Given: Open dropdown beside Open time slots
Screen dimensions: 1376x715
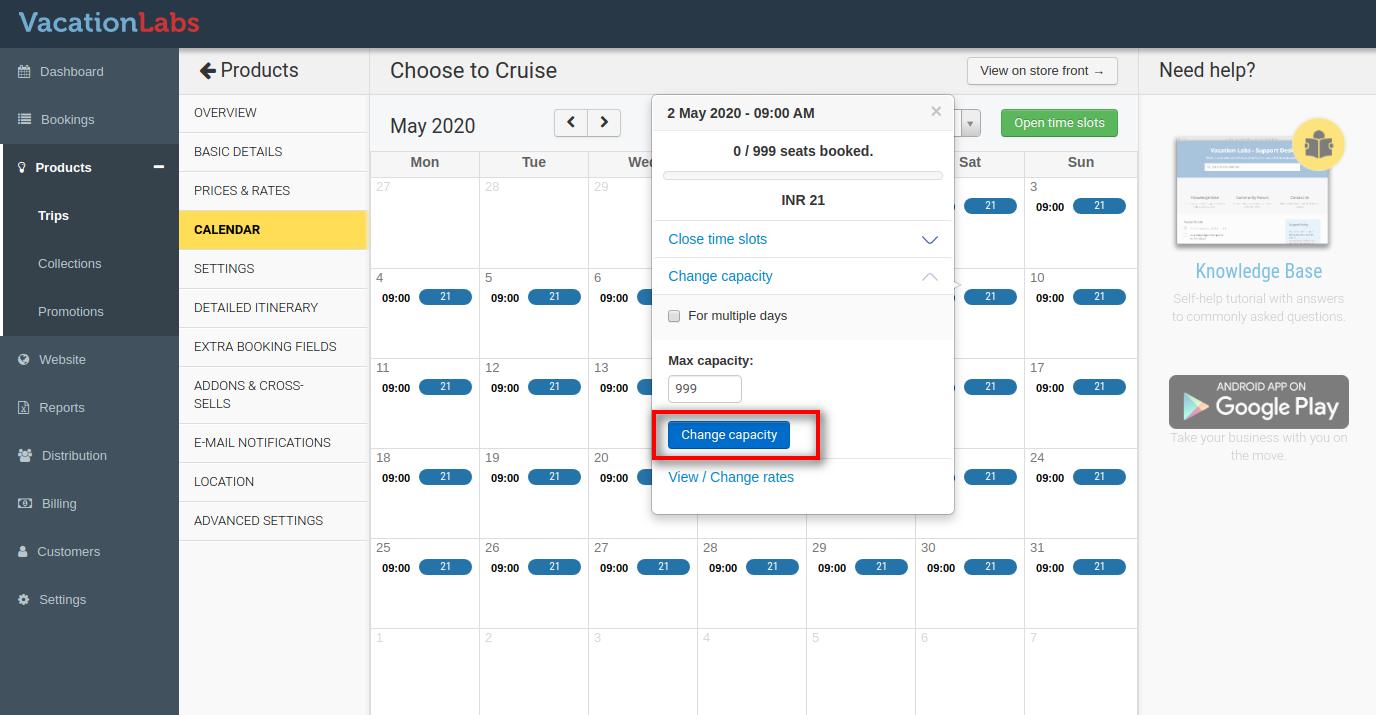Looking at the screenshot, I should click(x=971, y=123).
